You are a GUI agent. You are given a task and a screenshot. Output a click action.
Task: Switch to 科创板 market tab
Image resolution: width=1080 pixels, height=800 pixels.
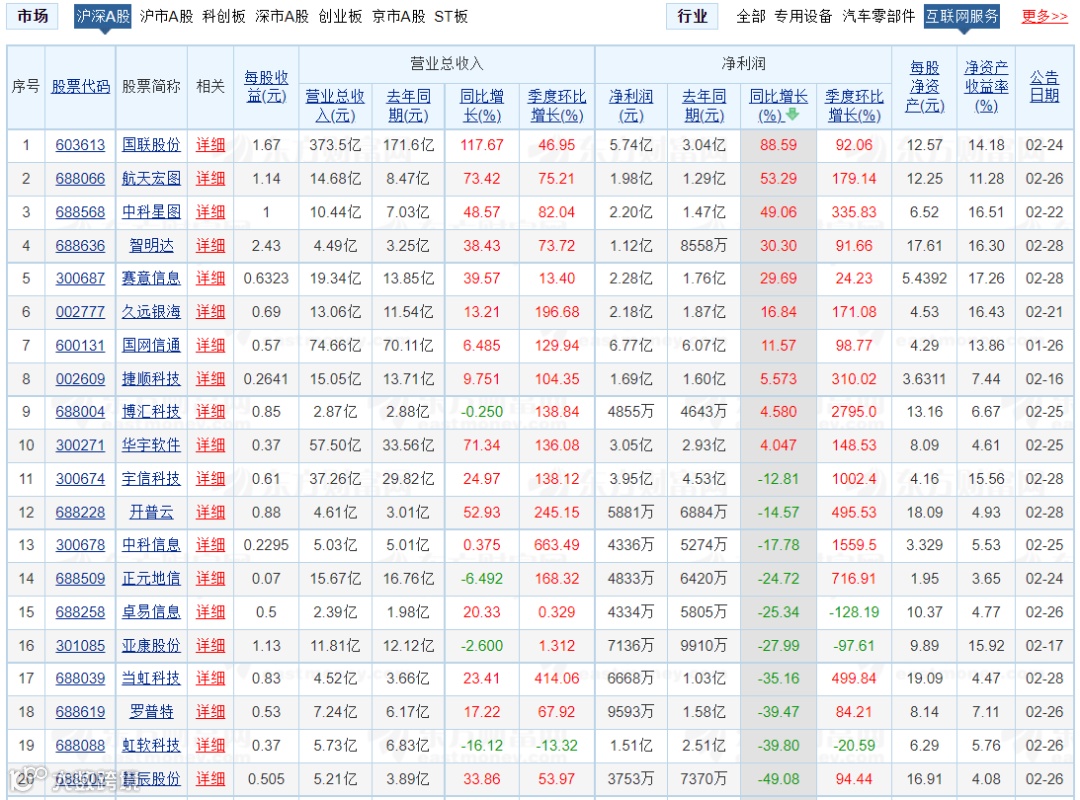[224, 16]
